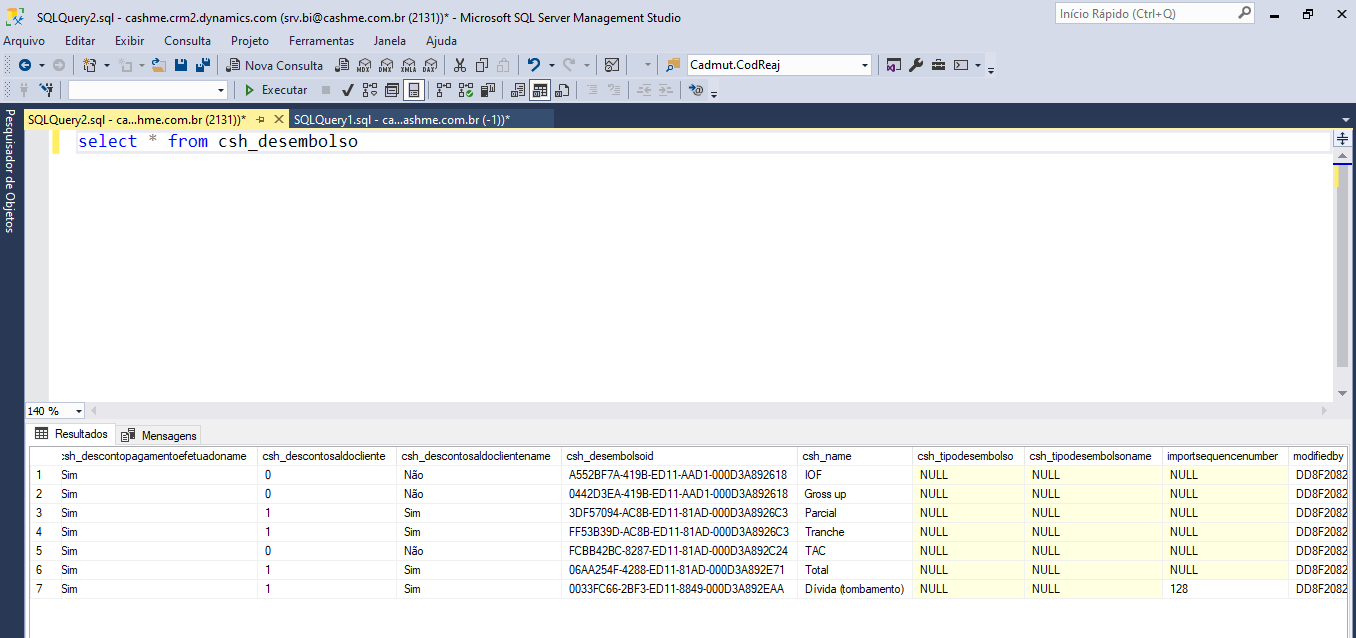Pin the SQLQuery2.sql tab
1356x638 pixels.
click(260, 119)
